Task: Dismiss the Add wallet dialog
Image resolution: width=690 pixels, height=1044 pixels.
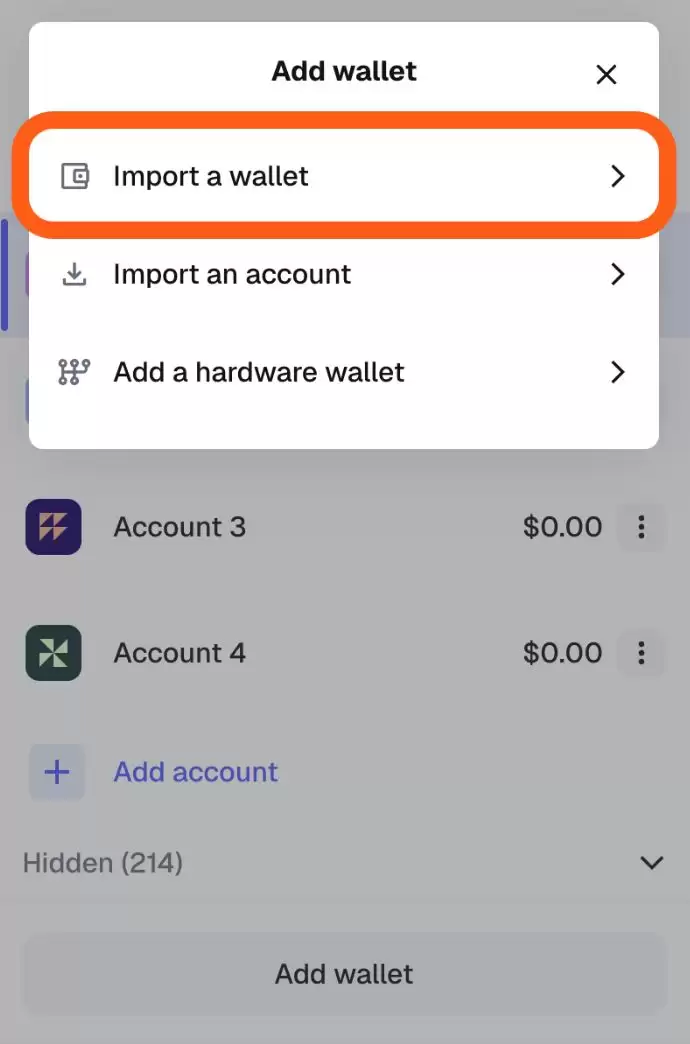Action: [x=607, y=74]
